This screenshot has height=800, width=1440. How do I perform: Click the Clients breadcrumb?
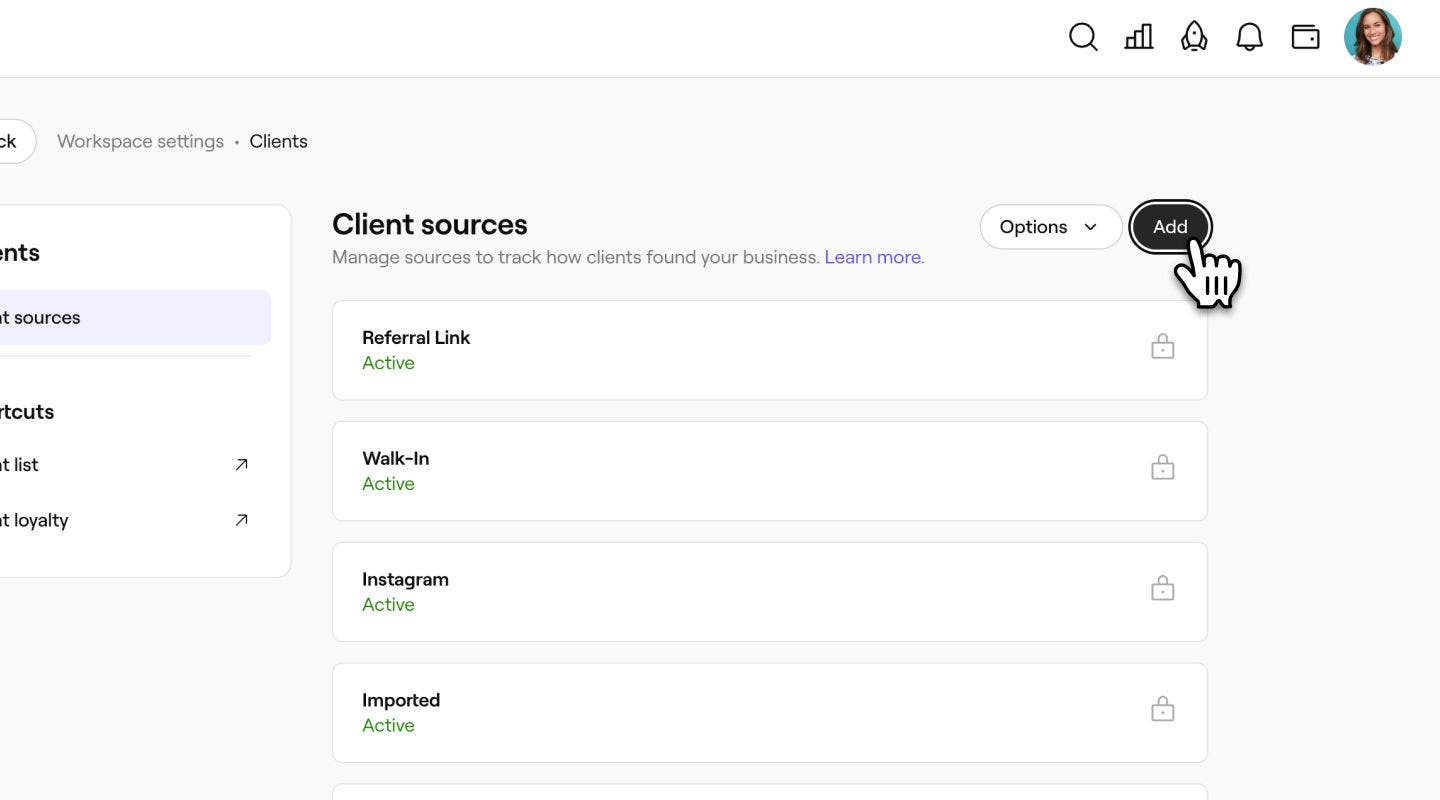tap(278, 141)
